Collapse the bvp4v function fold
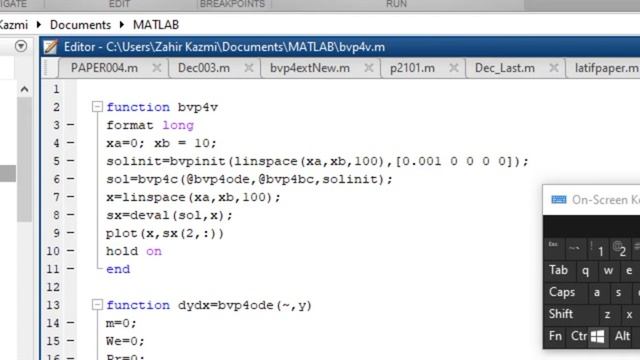The width and height of the screenshot is (640, 360). [x=97, y=107]
